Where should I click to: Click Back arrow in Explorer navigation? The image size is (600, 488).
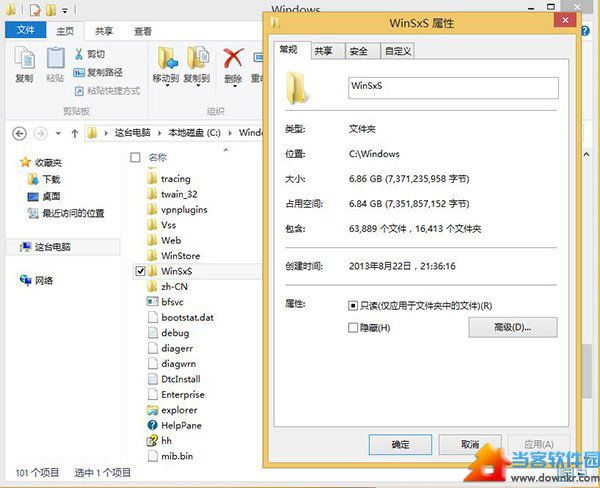20,134
